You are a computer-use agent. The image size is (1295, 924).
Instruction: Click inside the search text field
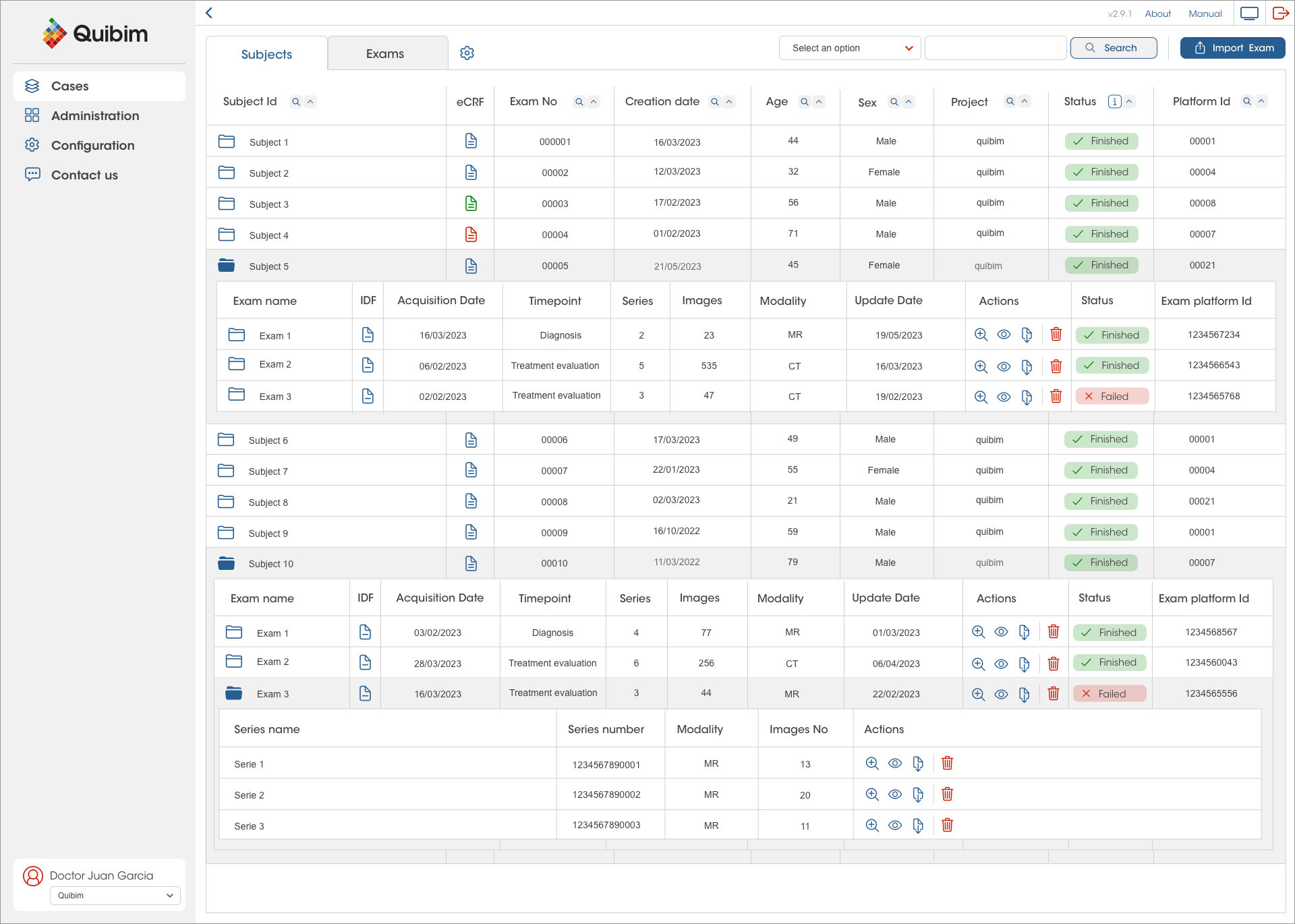[x=995, y=48]
